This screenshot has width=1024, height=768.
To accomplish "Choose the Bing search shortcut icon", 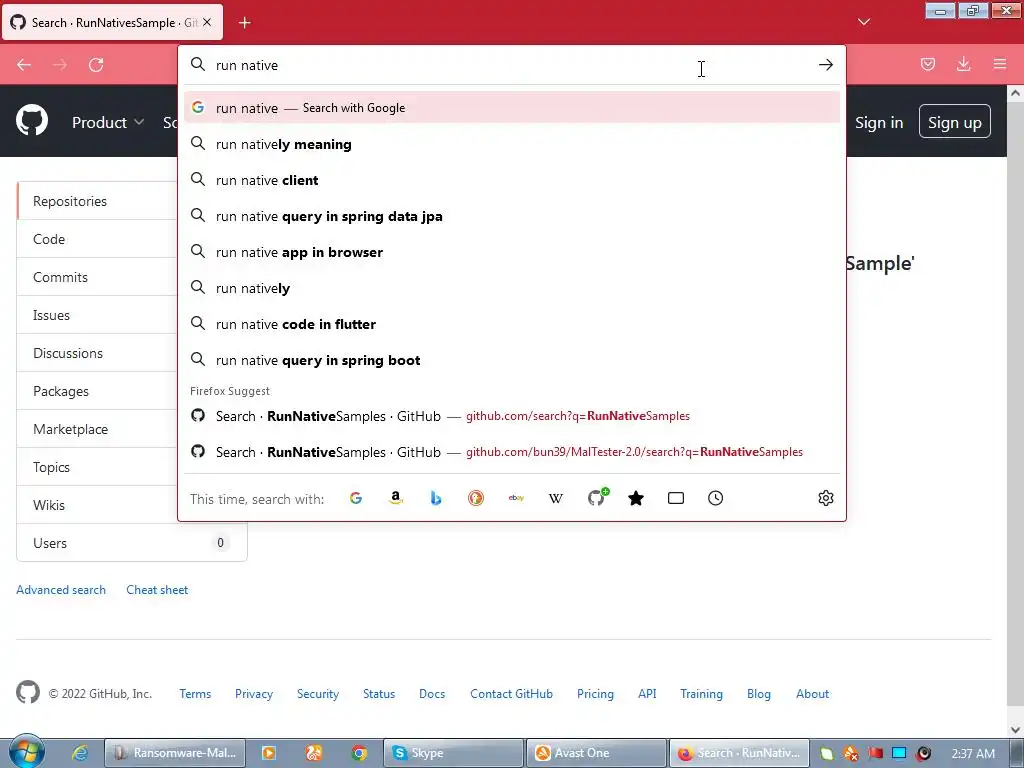I will [x=436, y=498].
